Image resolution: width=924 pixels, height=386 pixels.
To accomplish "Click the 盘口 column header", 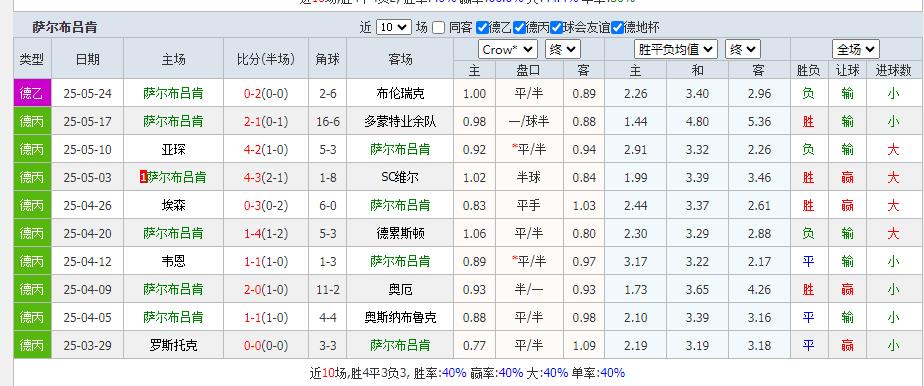I will [529, 71].
